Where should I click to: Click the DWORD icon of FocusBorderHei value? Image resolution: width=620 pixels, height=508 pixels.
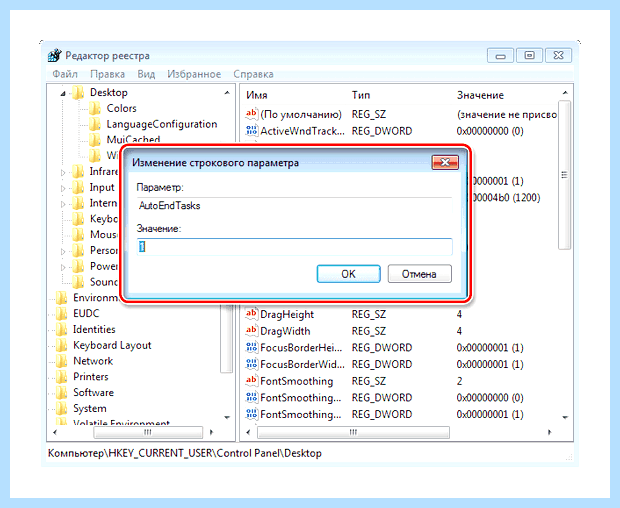click(x=251, y=347)
